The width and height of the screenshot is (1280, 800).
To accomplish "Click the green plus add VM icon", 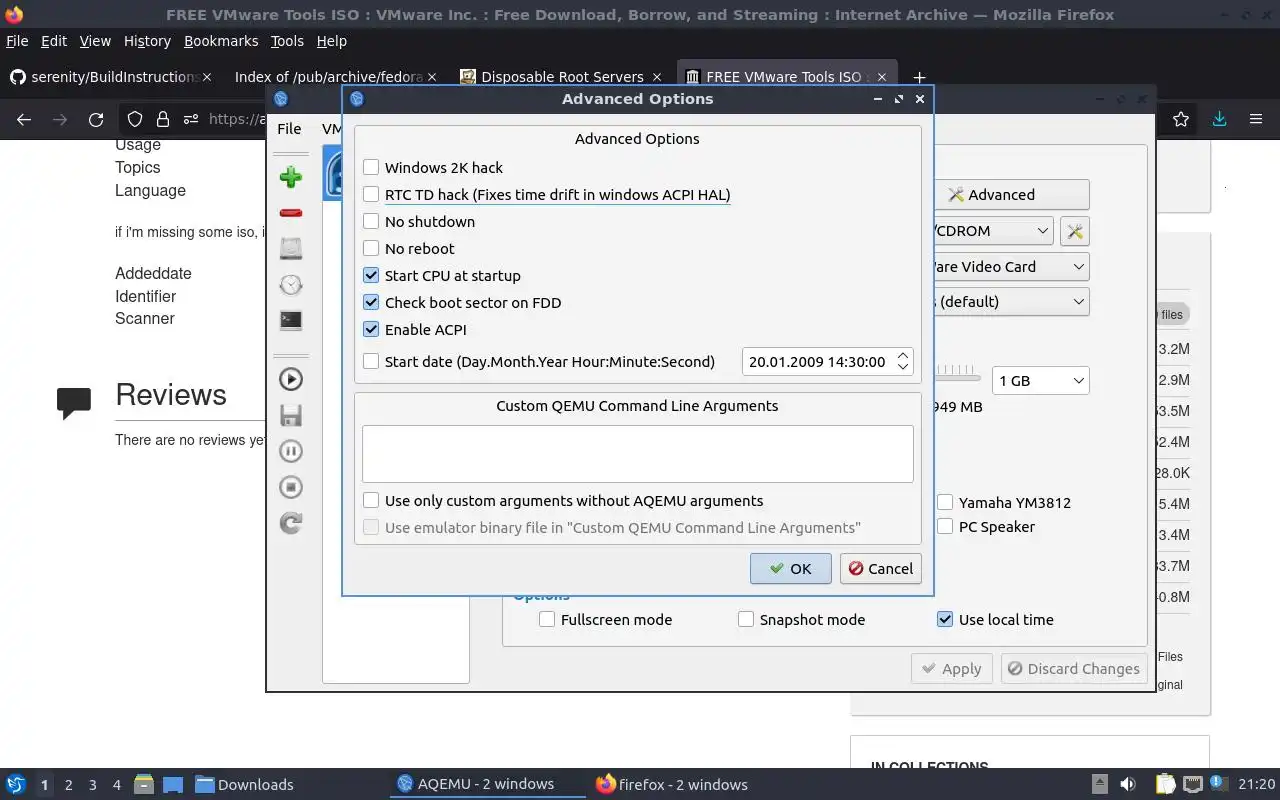I will (291, 177).
